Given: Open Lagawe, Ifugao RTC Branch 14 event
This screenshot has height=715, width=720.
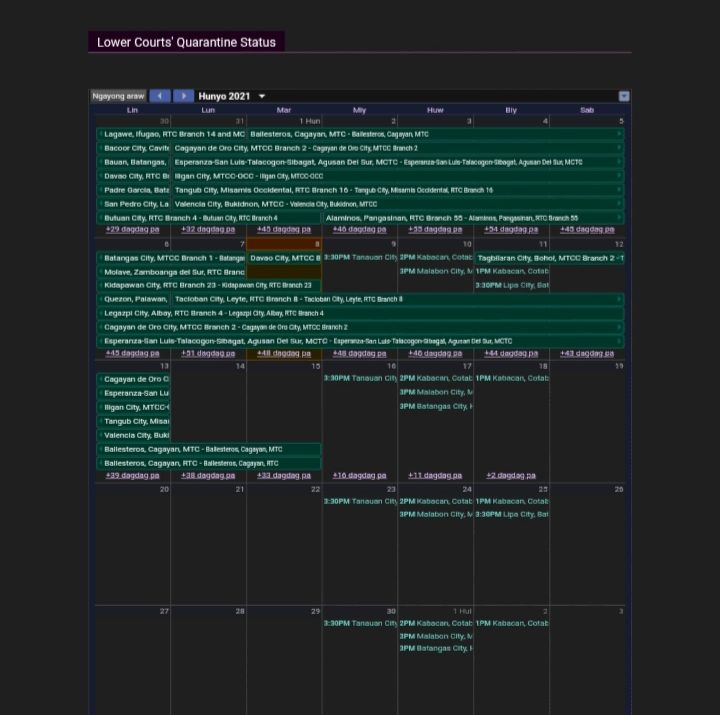Looking at the screenshot, I should click(172, 133).
